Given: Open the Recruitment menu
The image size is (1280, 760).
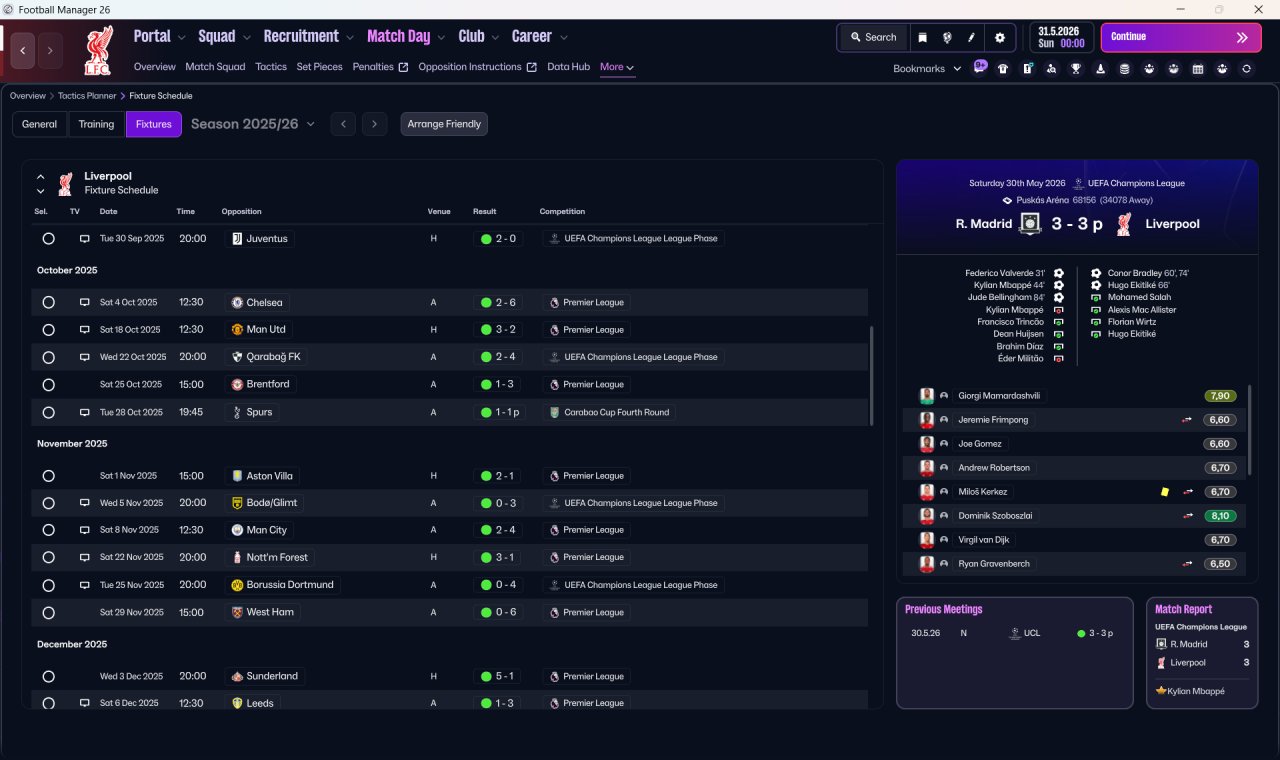Looking at the screenshot, I should (308, 36).
